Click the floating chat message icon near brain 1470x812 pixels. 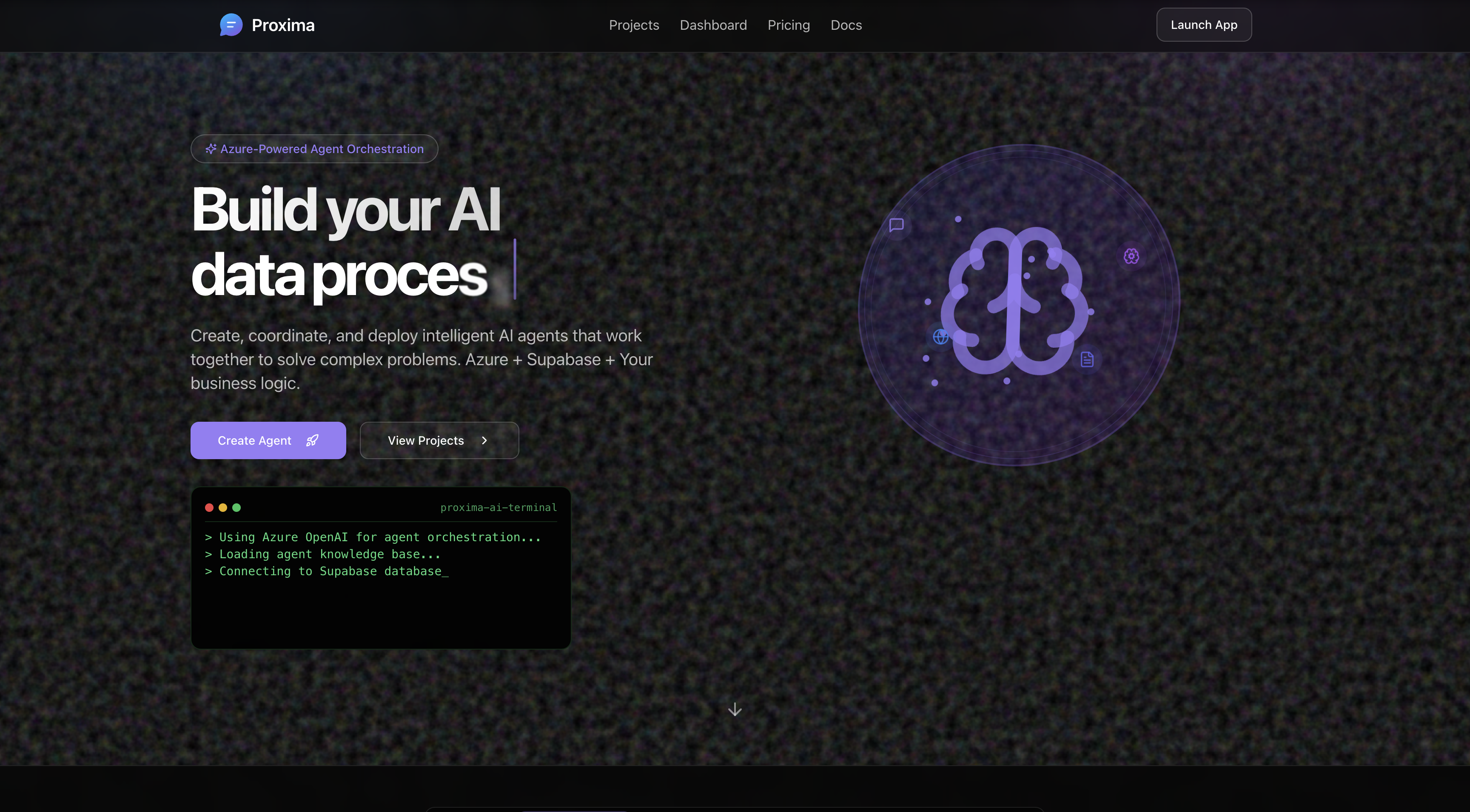[x=897, y=224]
